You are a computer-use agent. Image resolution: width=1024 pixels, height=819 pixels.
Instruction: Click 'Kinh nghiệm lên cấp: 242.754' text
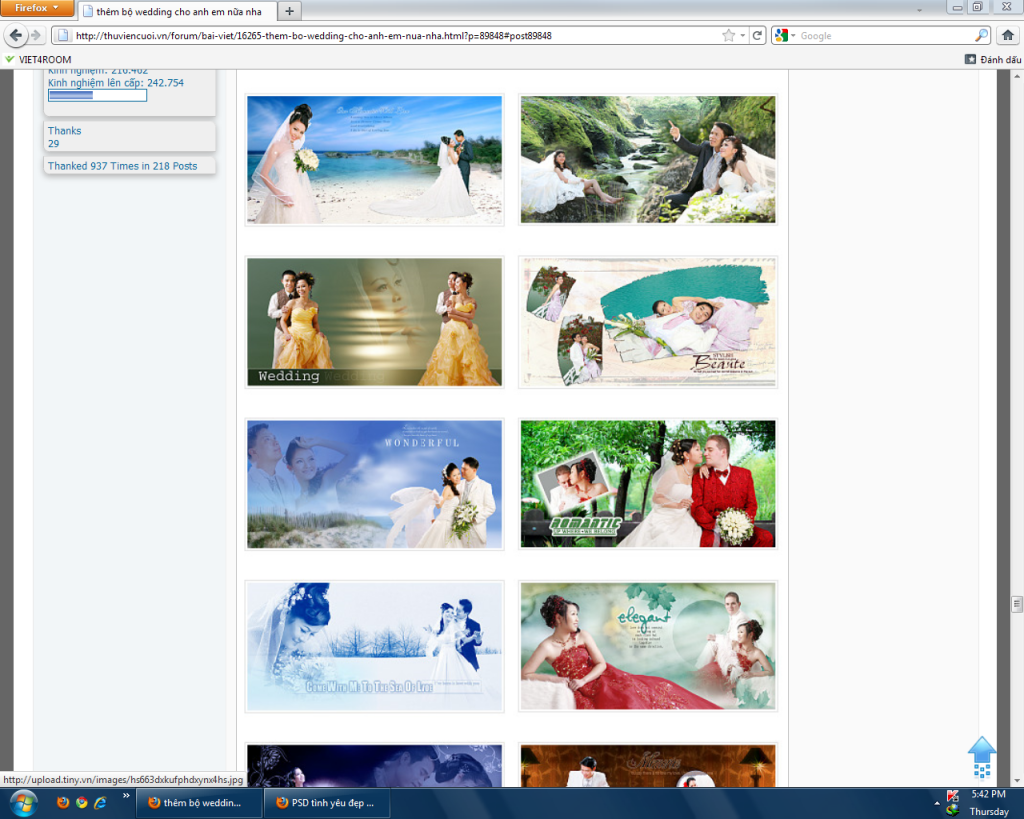pyautogui.click(x=116, y=83)
